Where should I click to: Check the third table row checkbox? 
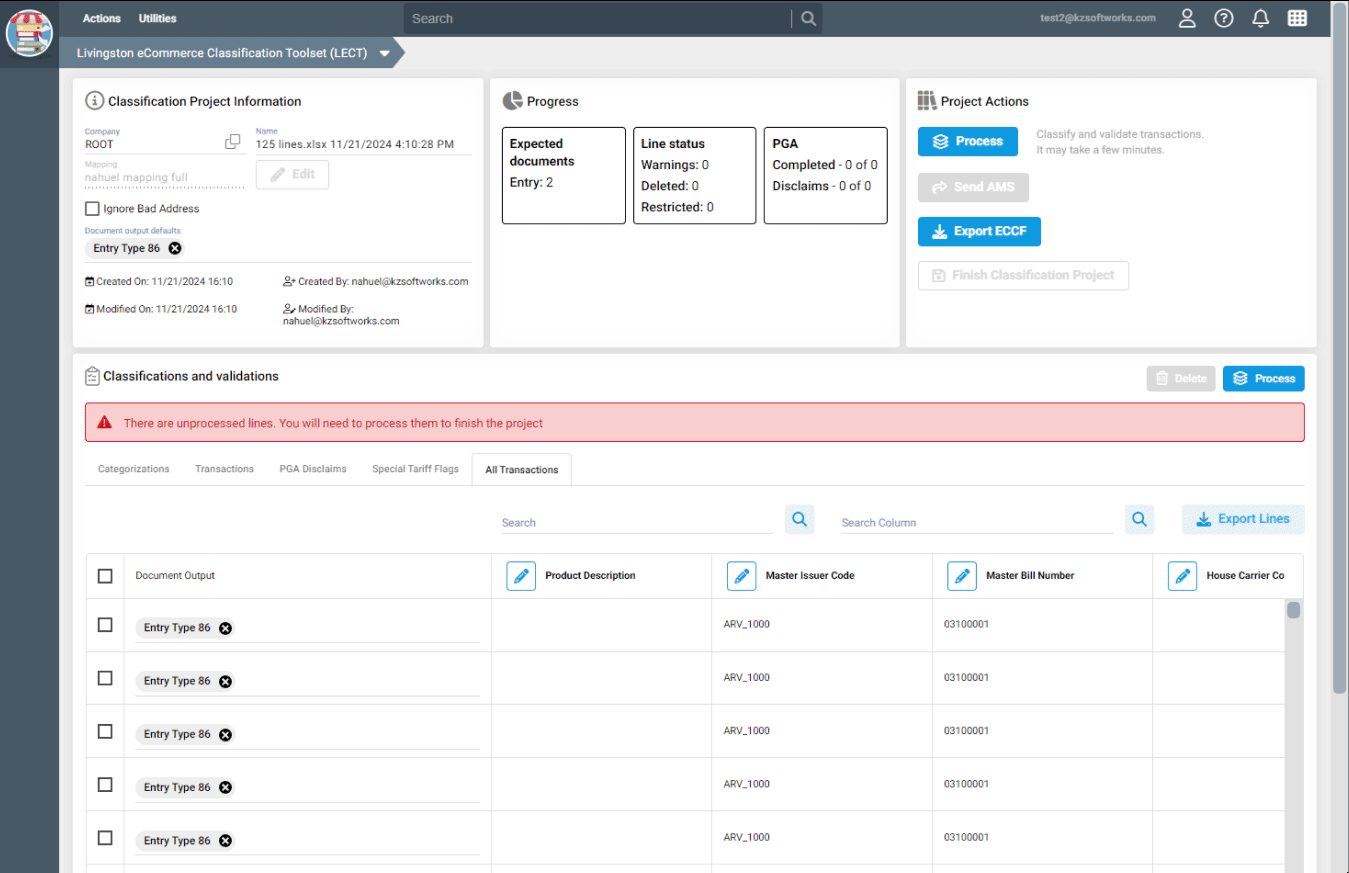coord(105,731)
